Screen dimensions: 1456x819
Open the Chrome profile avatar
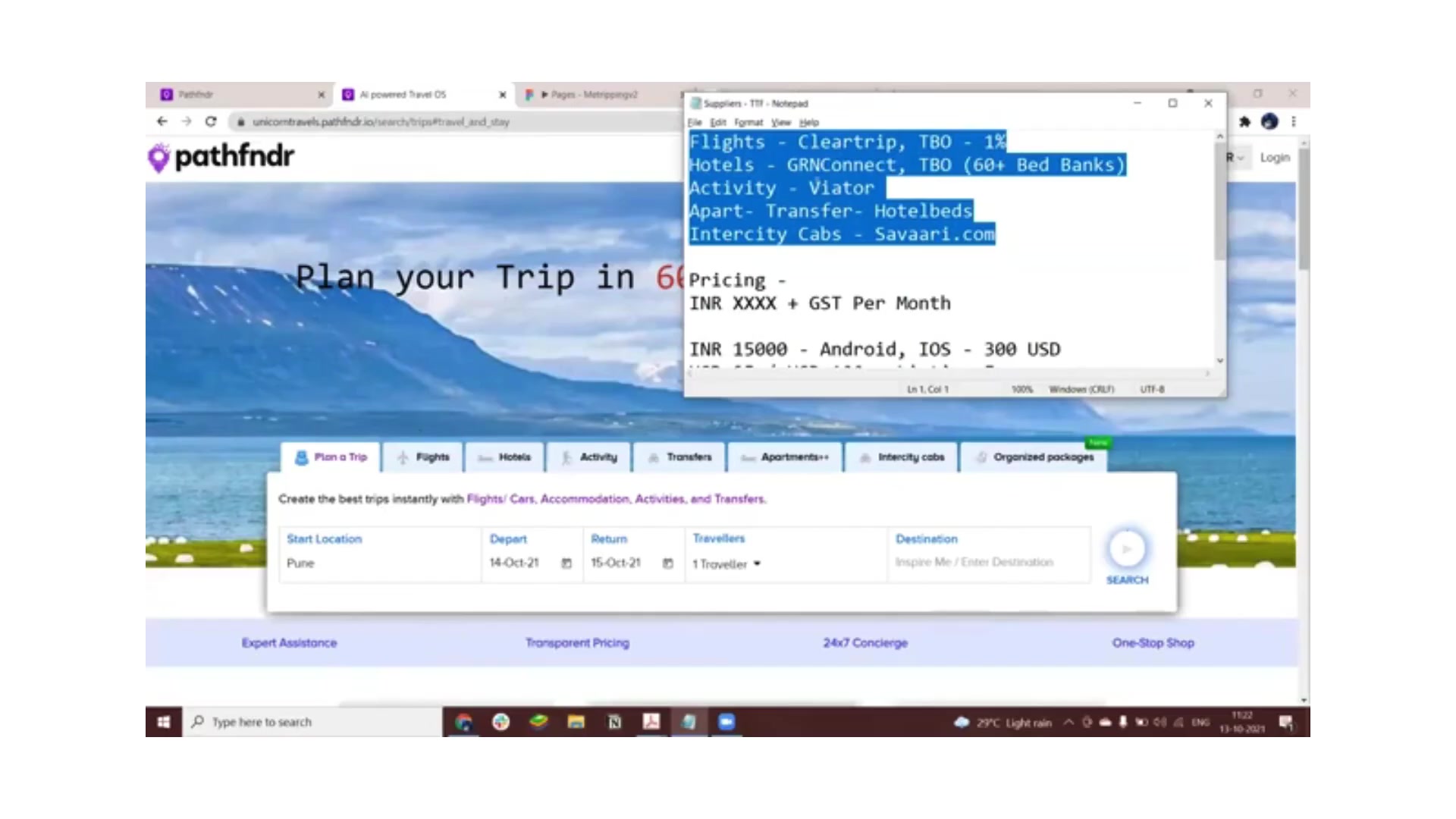(x=1269, y=121)
